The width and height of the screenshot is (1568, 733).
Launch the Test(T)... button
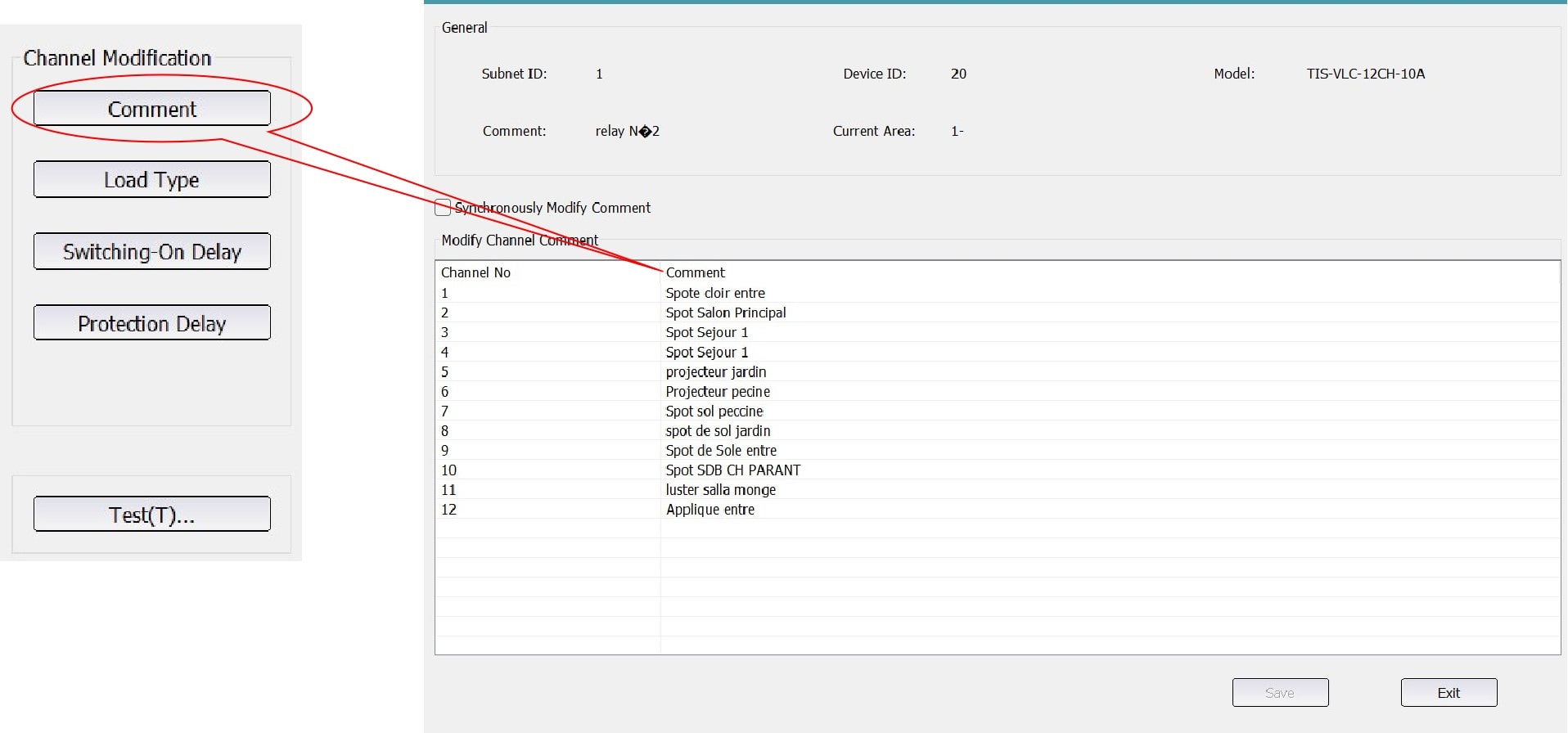click(x=152, y=514)
